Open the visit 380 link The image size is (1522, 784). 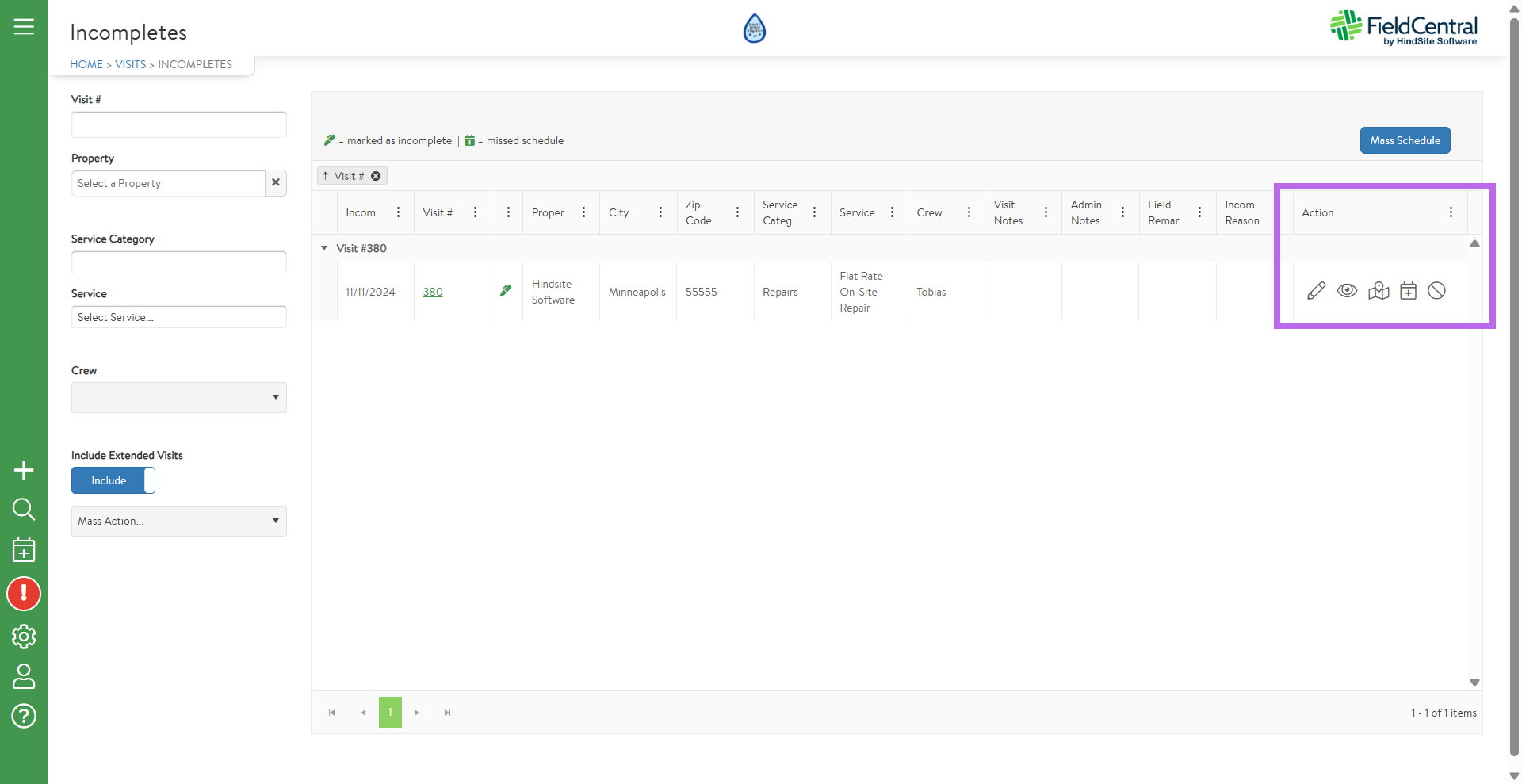point(433,292)
